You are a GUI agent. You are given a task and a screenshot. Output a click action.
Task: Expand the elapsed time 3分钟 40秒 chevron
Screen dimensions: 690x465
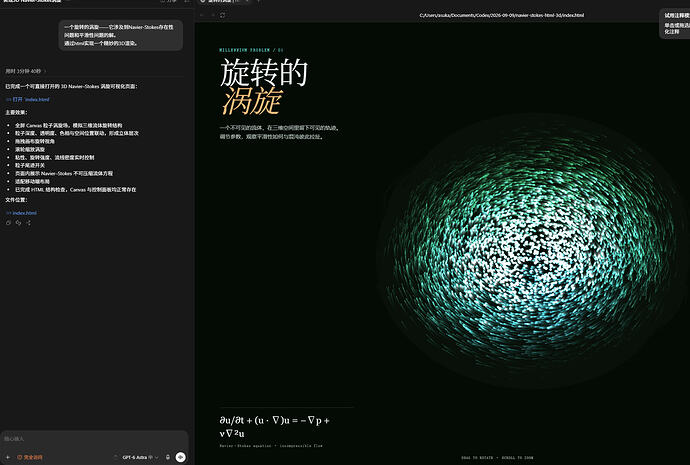point(45,71)
